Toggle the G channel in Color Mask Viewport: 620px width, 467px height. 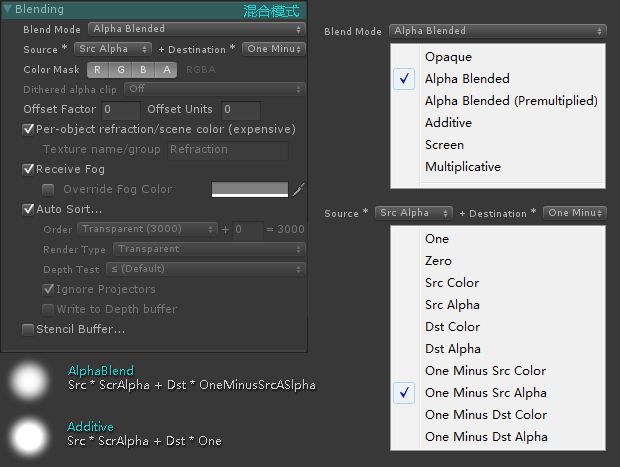pos(121,70)
